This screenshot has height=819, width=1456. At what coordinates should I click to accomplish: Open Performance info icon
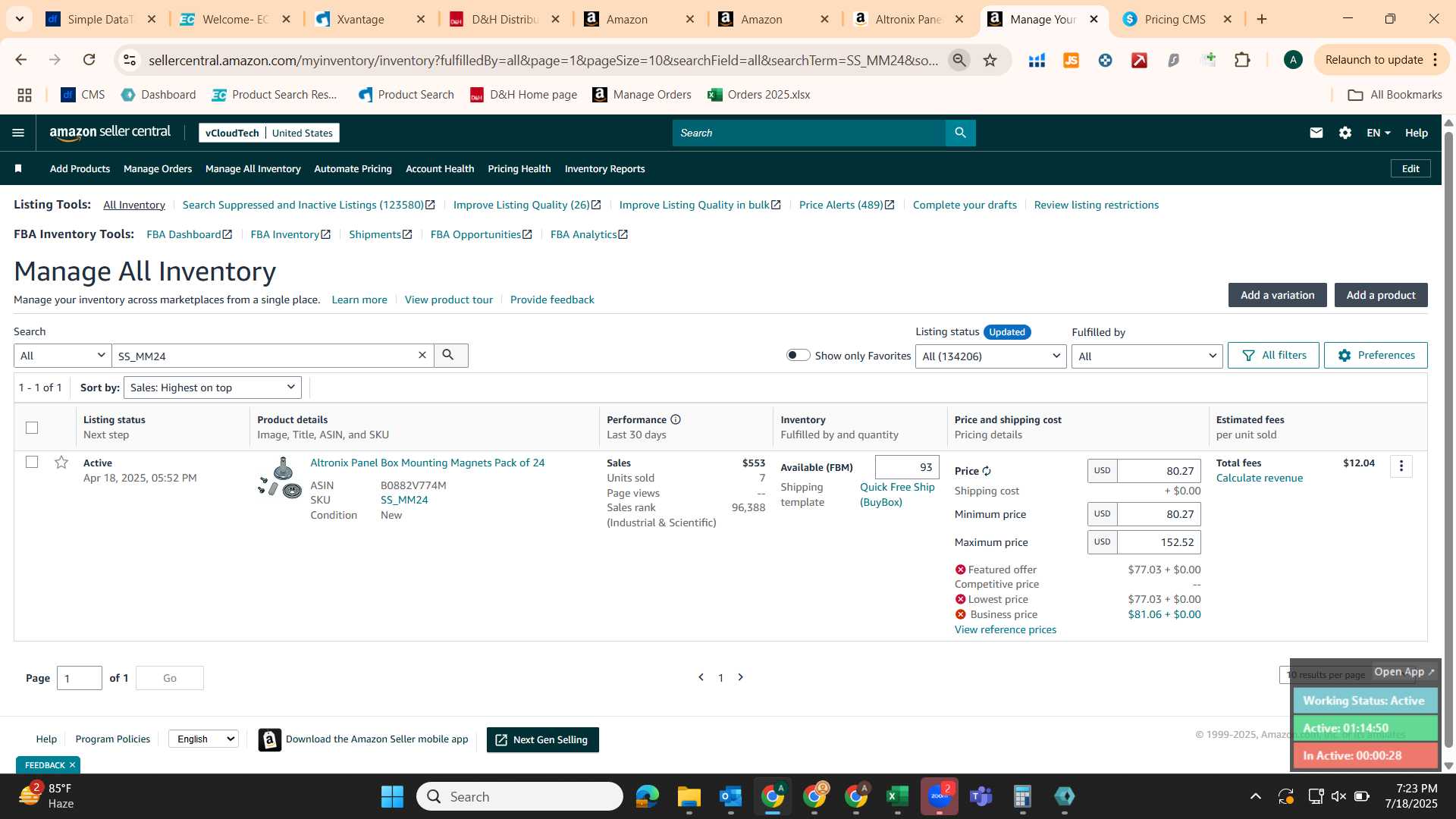675,419
